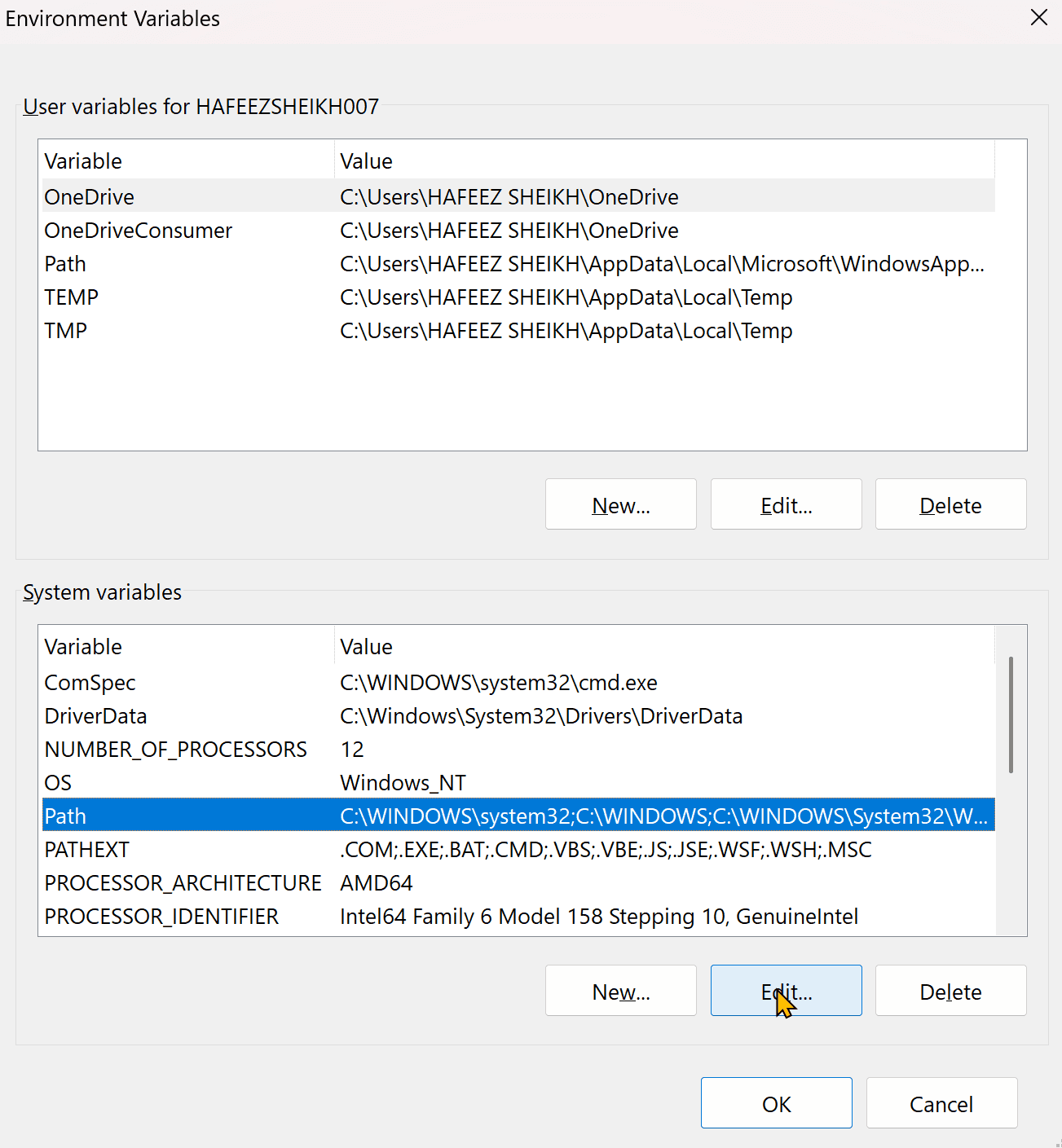
Task: Select the PROCESSOR_ARCHITECTURE row
Action: [518, 882]
